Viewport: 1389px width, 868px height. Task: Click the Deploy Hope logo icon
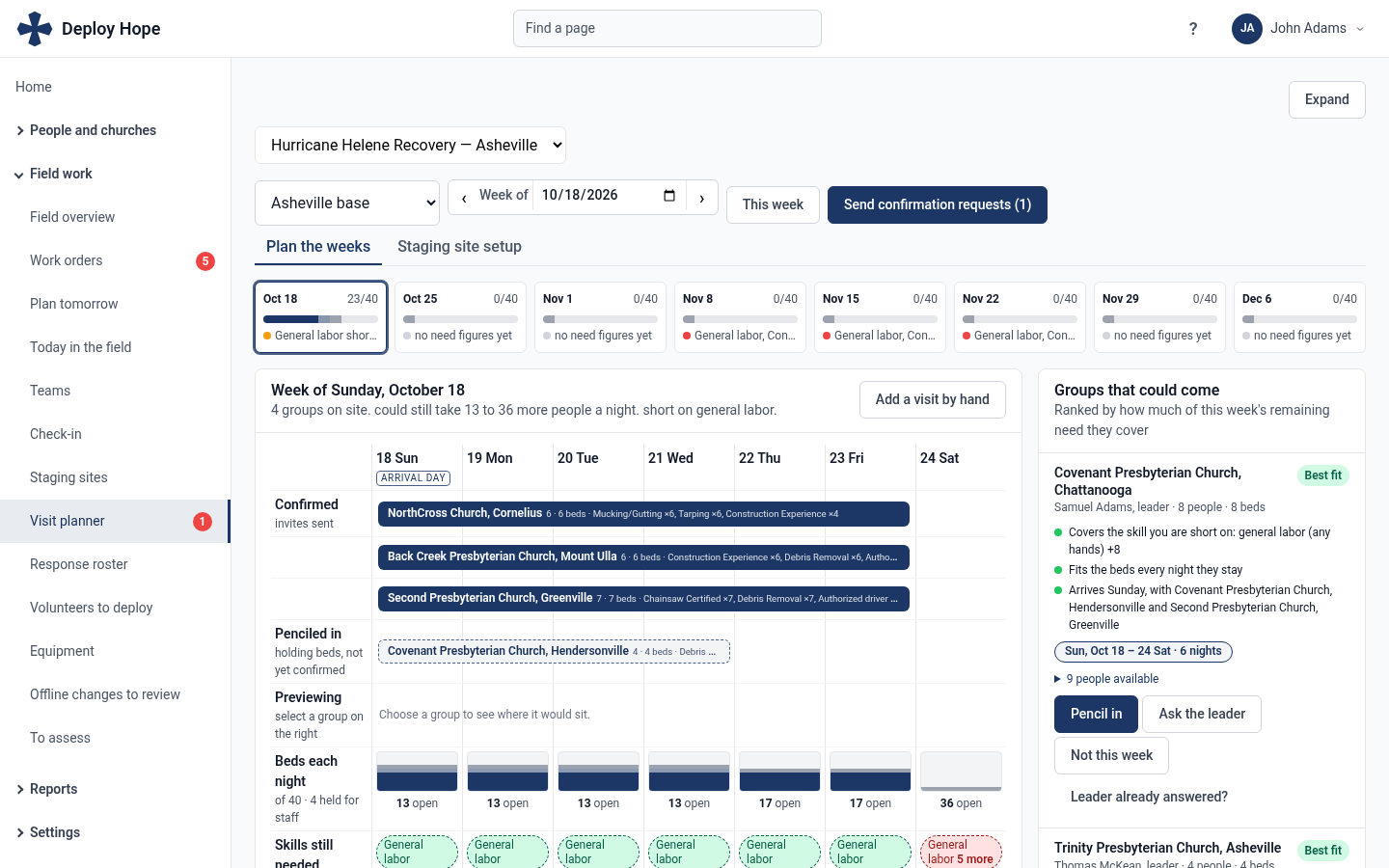coord(35,29)
